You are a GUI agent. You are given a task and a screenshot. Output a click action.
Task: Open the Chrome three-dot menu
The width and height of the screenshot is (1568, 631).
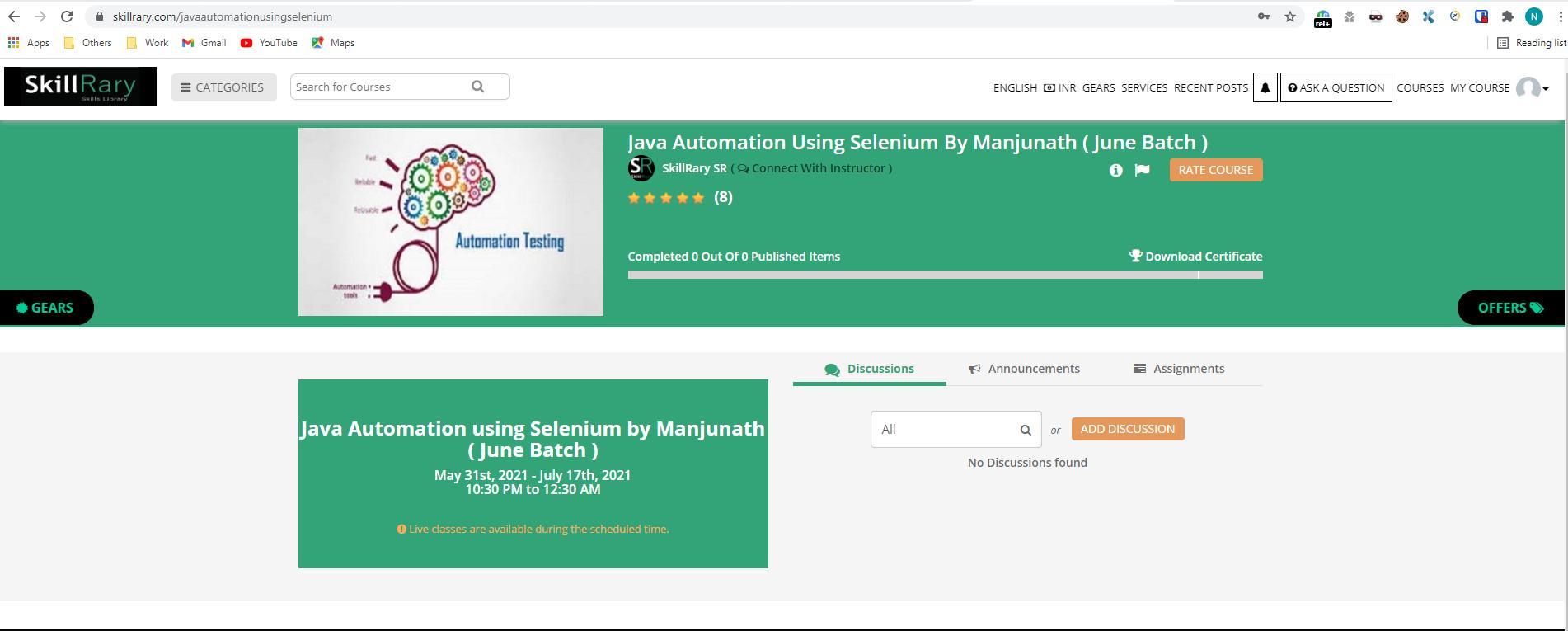1559,16
